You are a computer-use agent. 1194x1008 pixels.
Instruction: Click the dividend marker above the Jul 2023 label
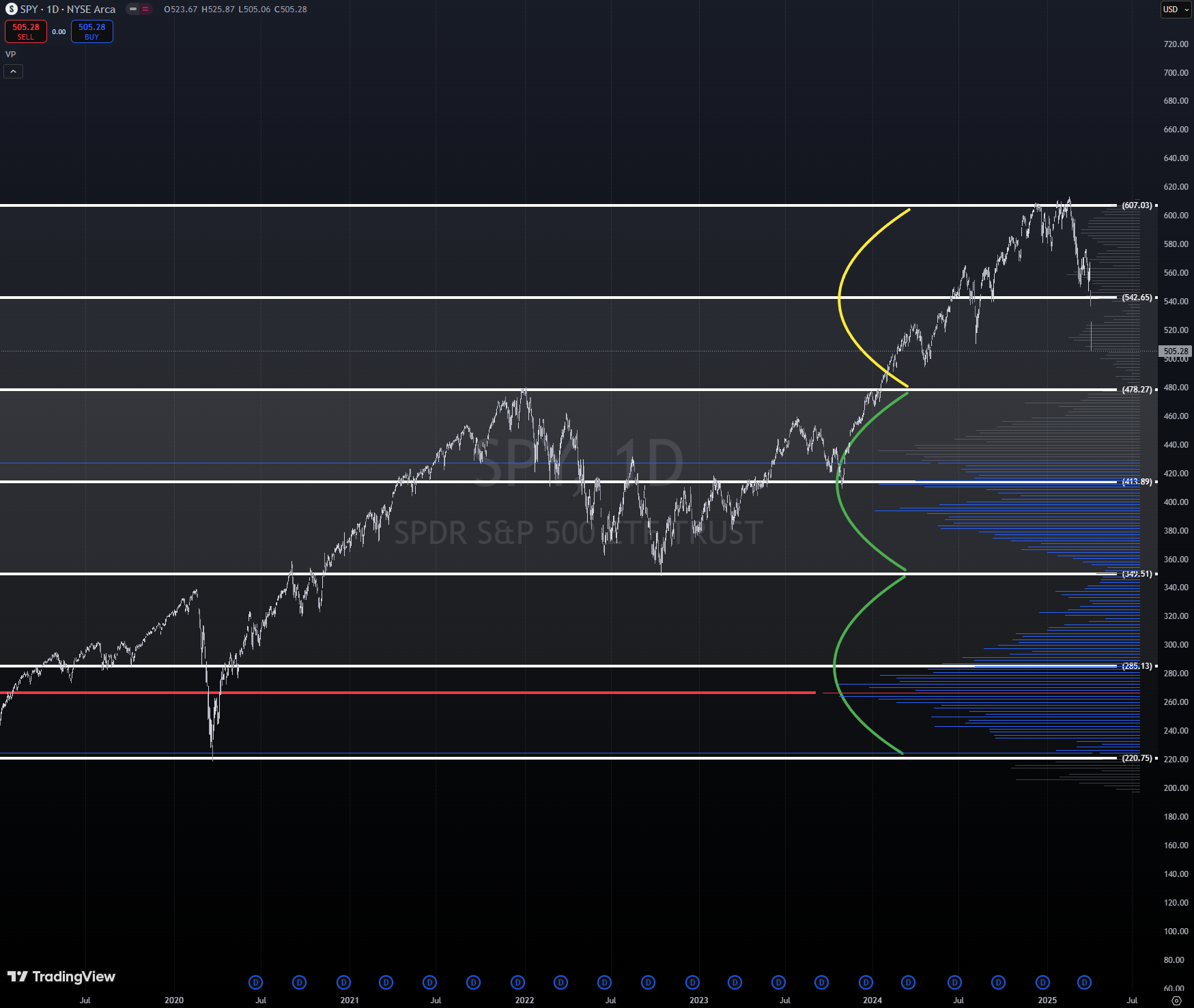point(778,983)
